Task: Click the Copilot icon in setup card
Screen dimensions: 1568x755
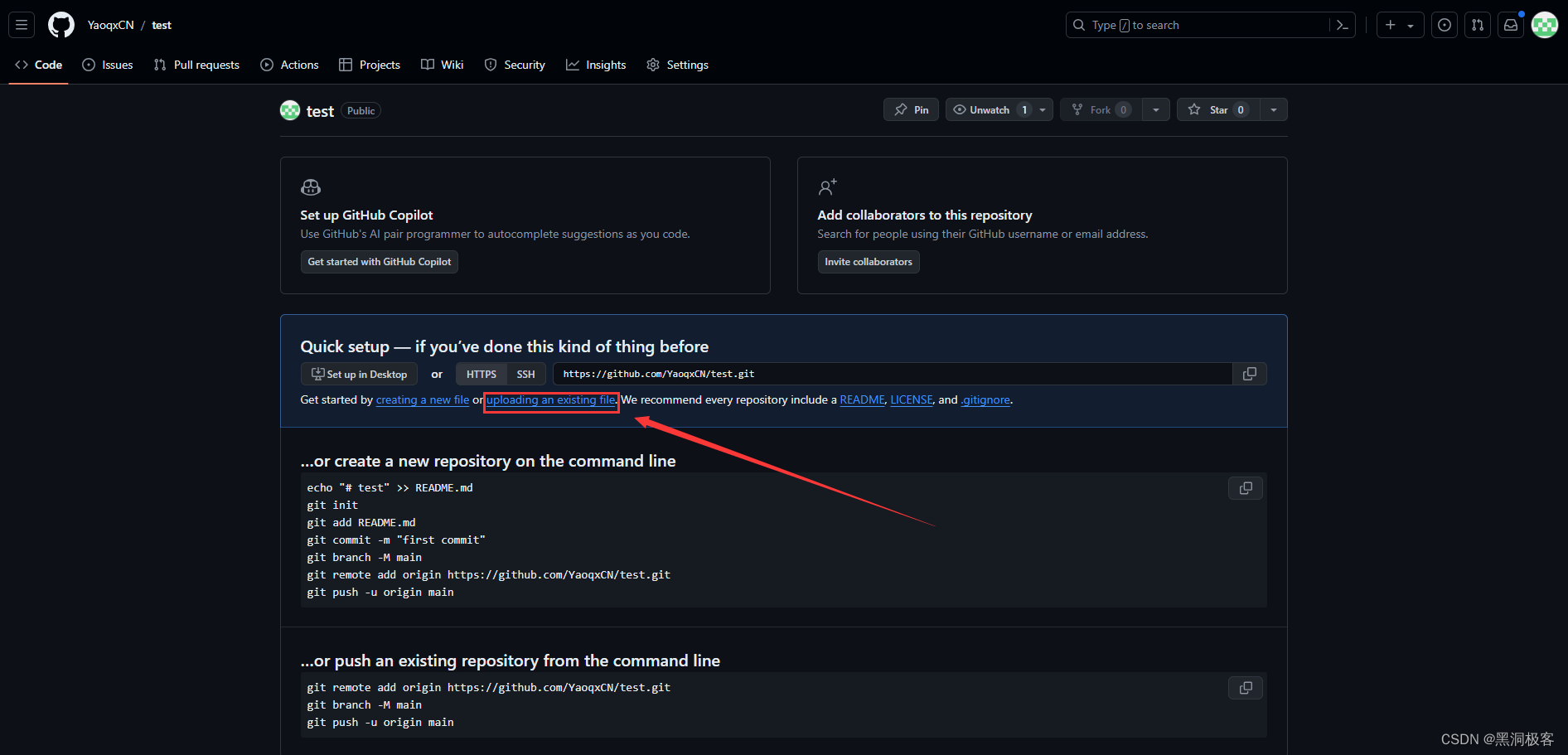Action: pyautogui.click(x=311, y=187)
